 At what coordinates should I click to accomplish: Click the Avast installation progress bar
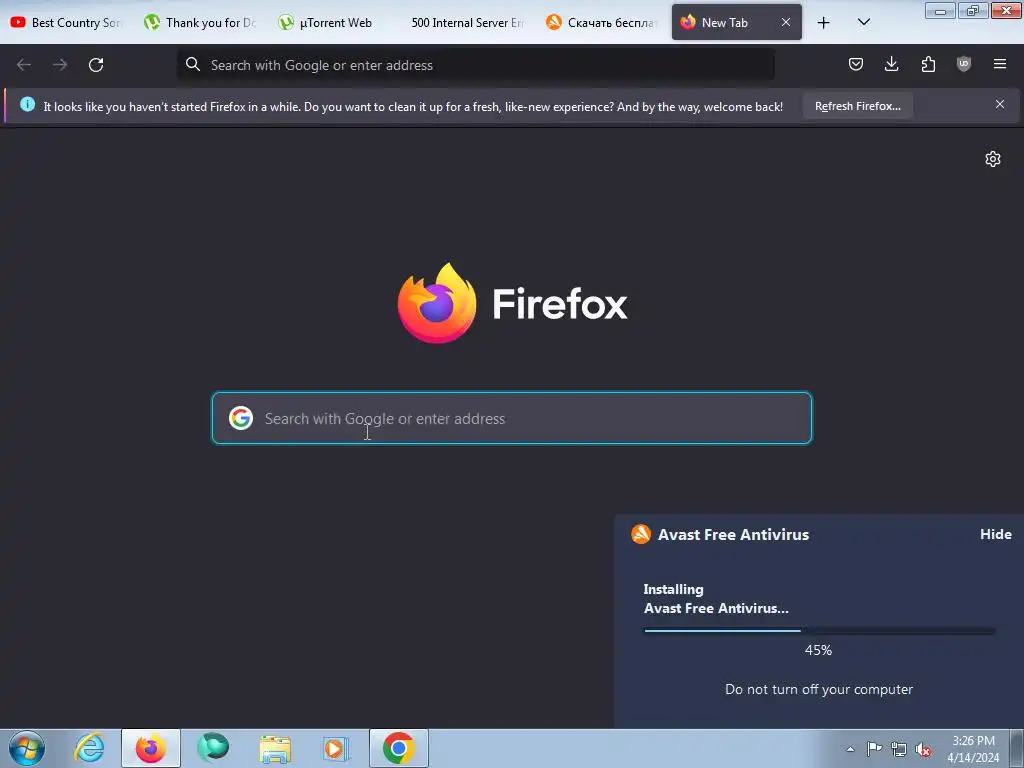(x=819, y=631)
